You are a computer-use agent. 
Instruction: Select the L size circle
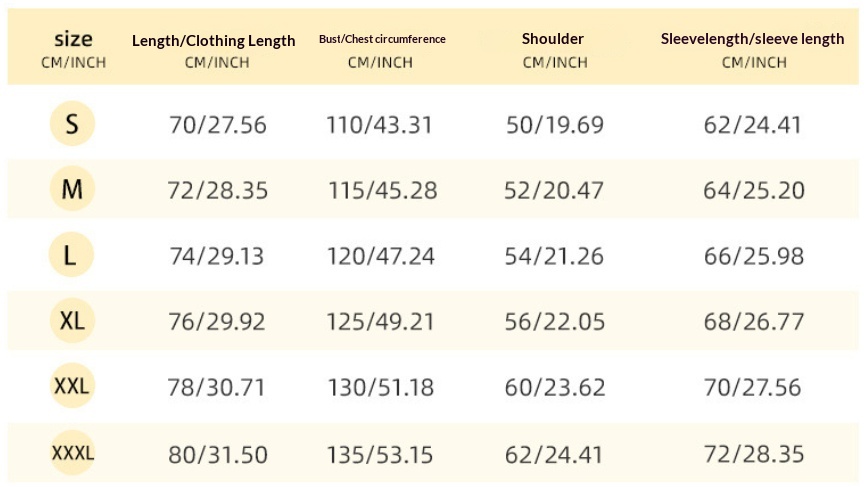click(x=72, y=255)
